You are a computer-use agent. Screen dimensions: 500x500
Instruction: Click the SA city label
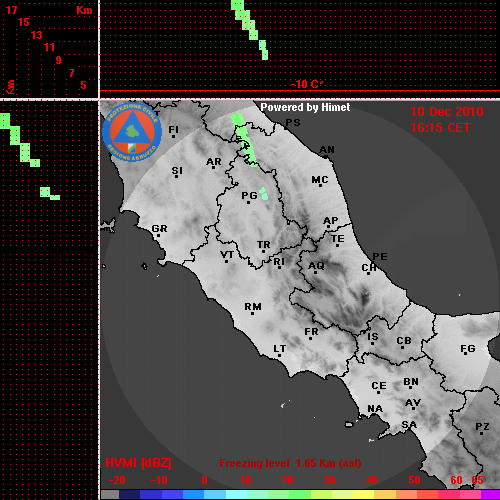(x=409, y=425)
